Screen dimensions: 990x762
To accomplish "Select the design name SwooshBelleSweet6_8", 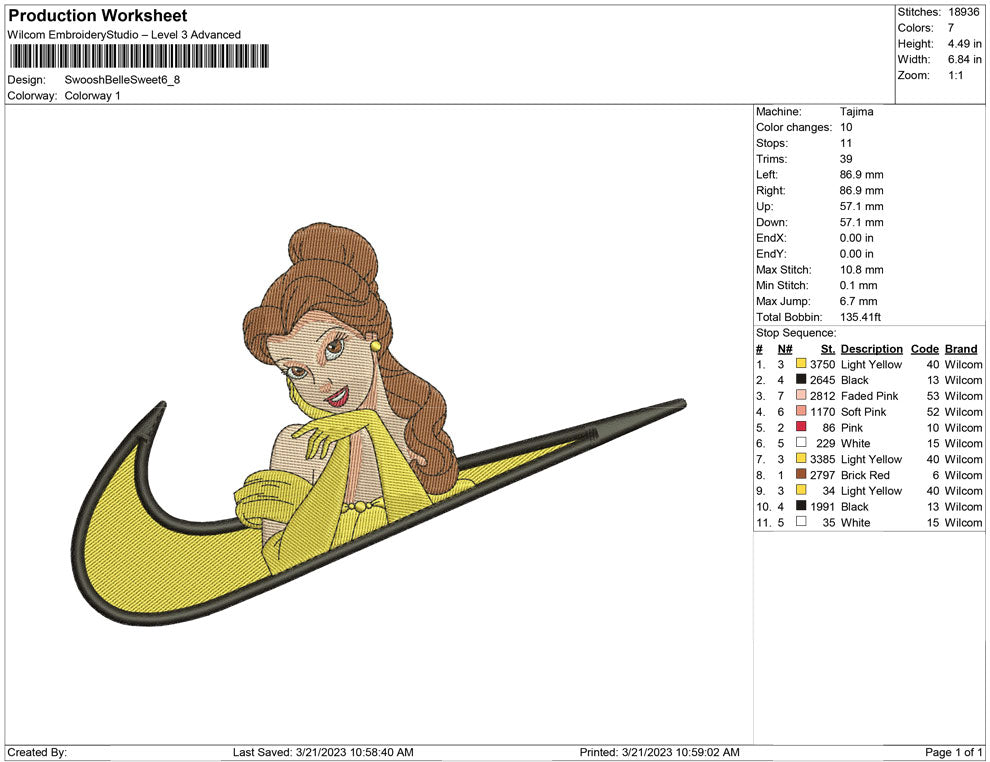I will pos(122,80).
